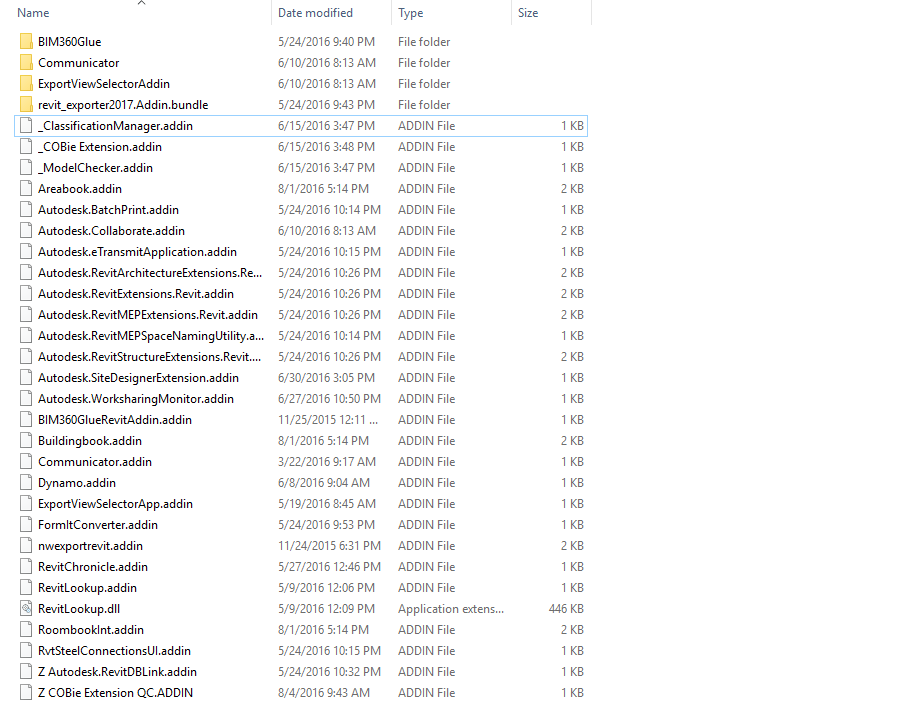Click the Autodesk.RevitMEPExtensions.Revit.addin file icon
The height and width of the screenshot is (717, 918).
[26, 315]
